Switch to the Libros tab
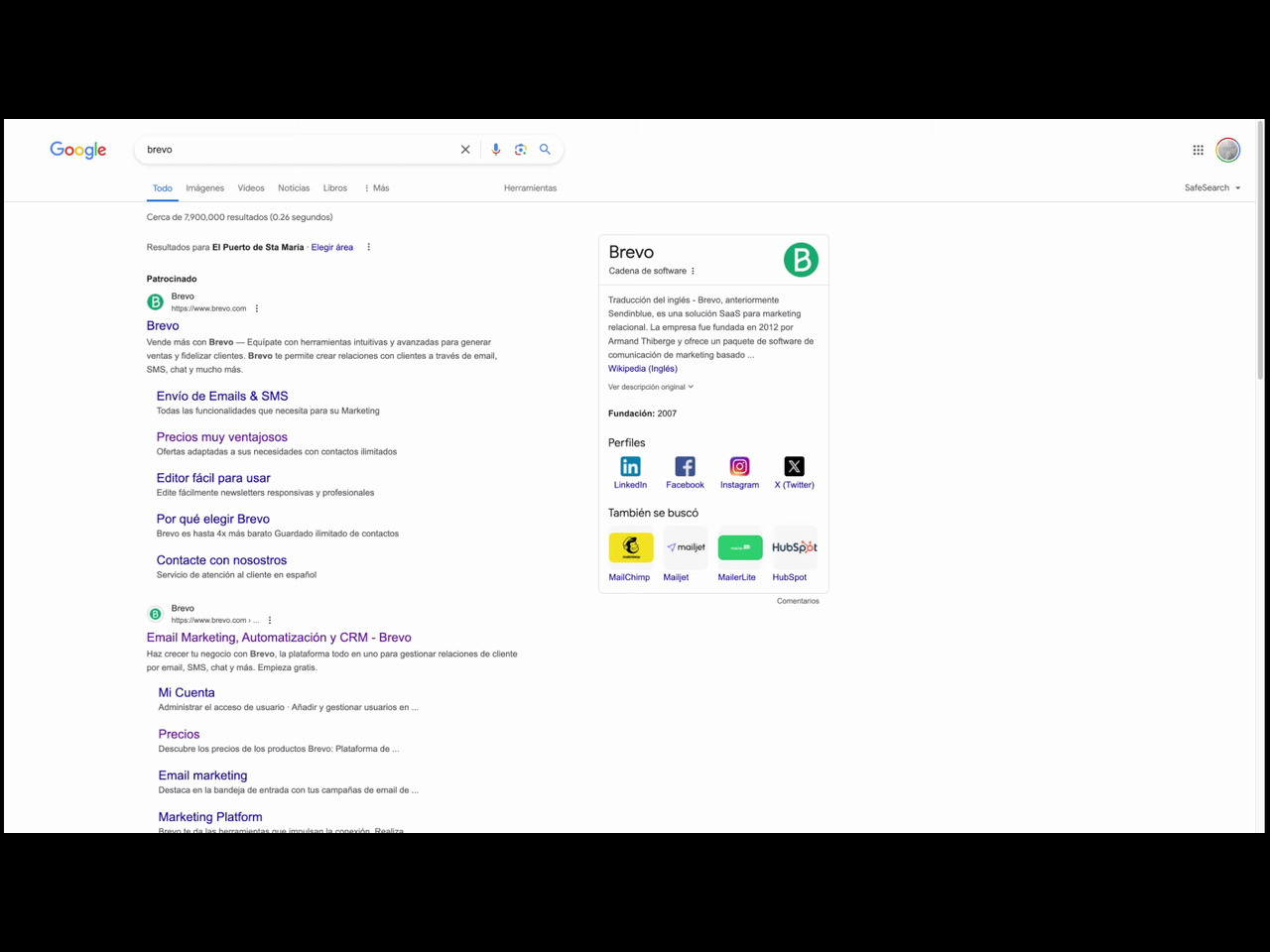1270x952 pixels. click(335, 187)
